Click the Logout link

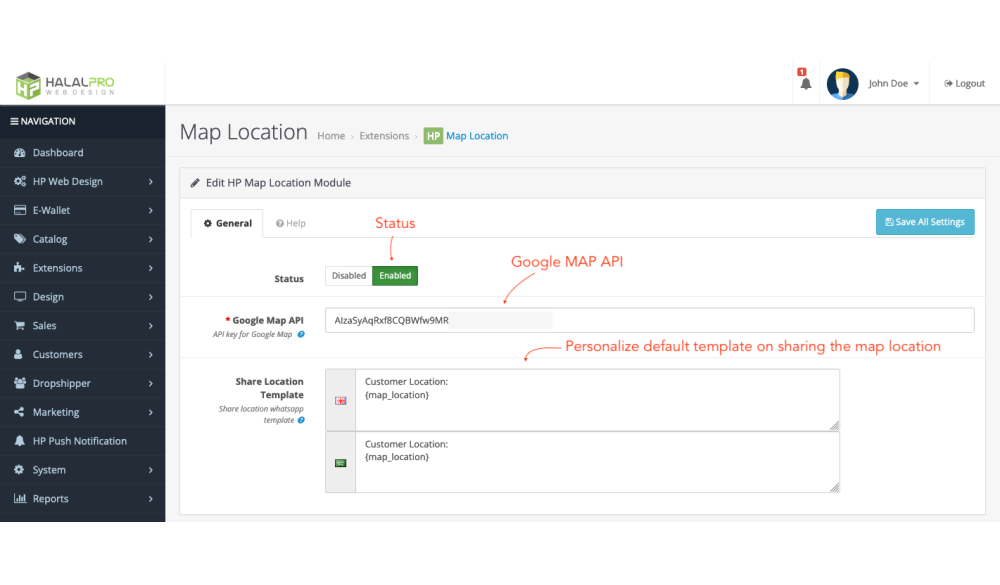point(964,84)
